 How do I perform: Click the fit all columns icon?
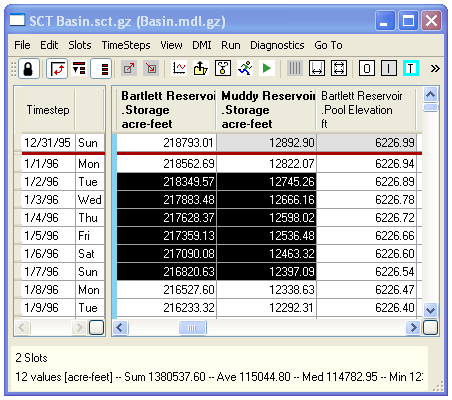[x=339, y=69]
